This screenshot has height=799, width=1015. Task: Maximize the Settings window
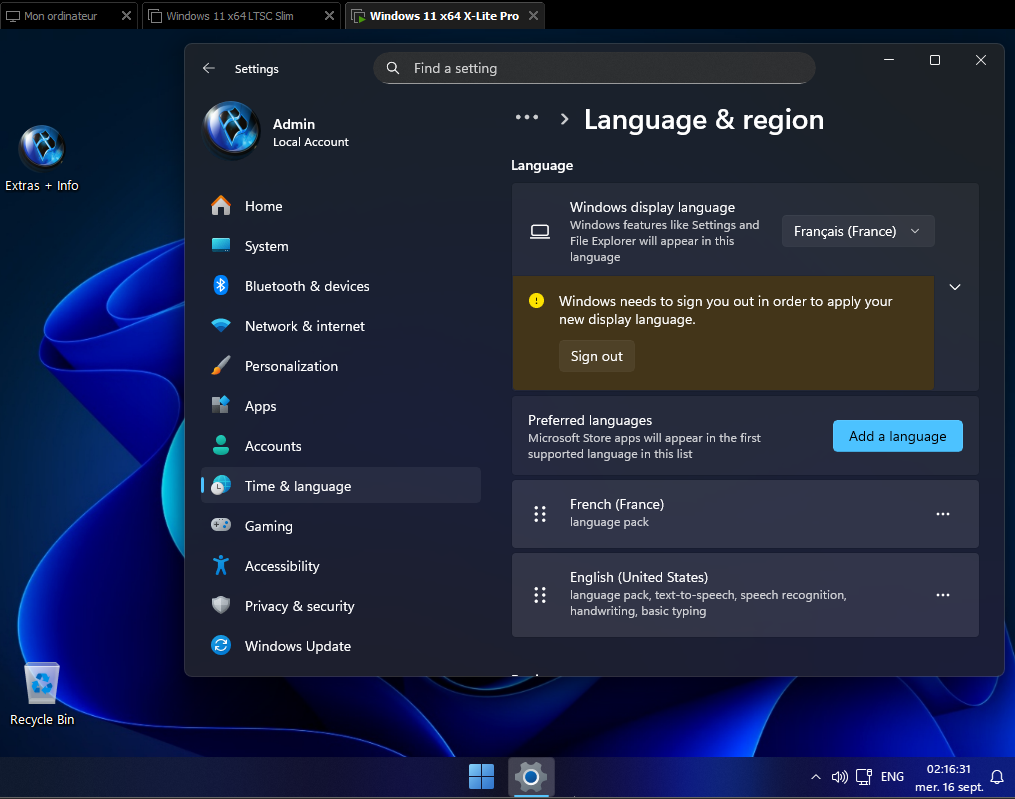[935, 60]
